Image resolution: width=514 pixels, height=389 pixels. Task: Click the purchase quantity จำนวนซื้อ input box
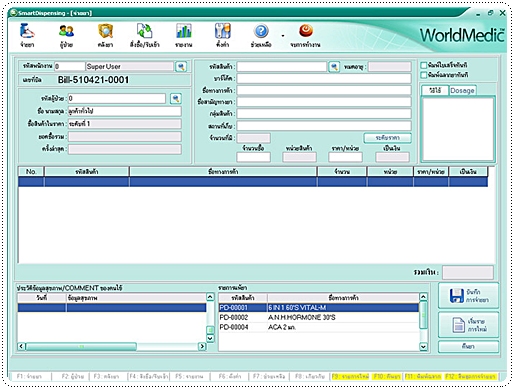pos(254,157)
